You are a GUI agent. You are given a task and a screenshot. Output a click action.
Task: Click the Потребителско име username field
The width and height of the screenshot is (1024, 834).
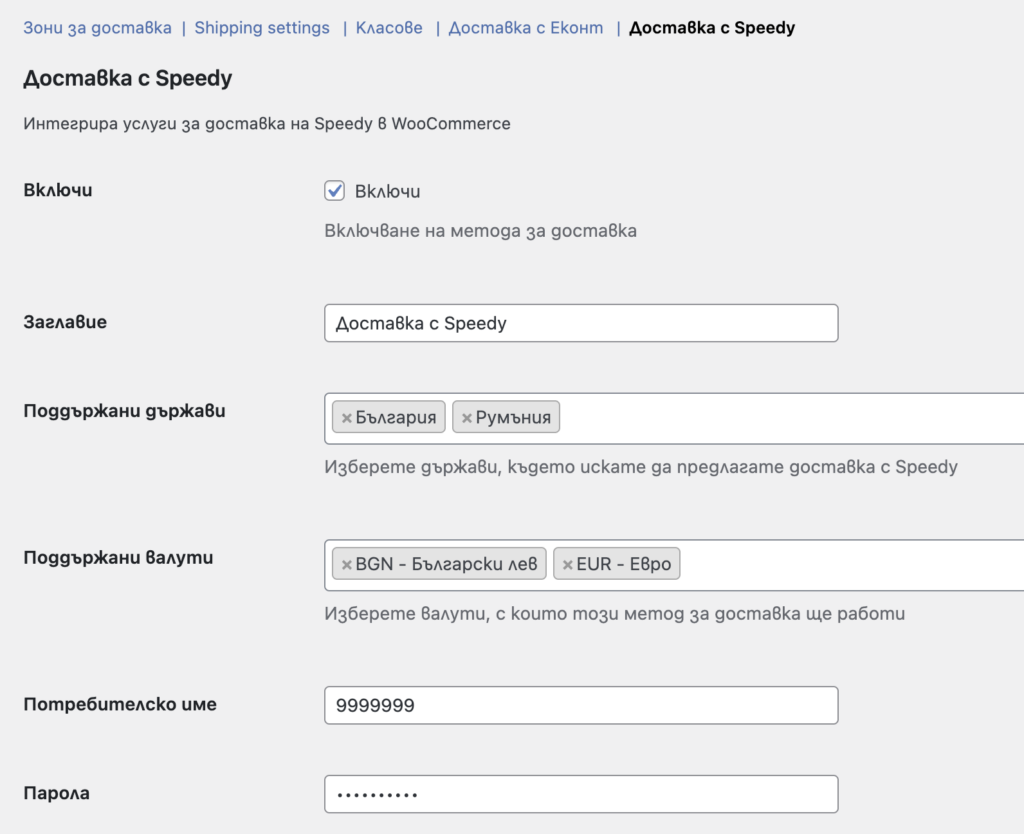[x=580, y=705]
